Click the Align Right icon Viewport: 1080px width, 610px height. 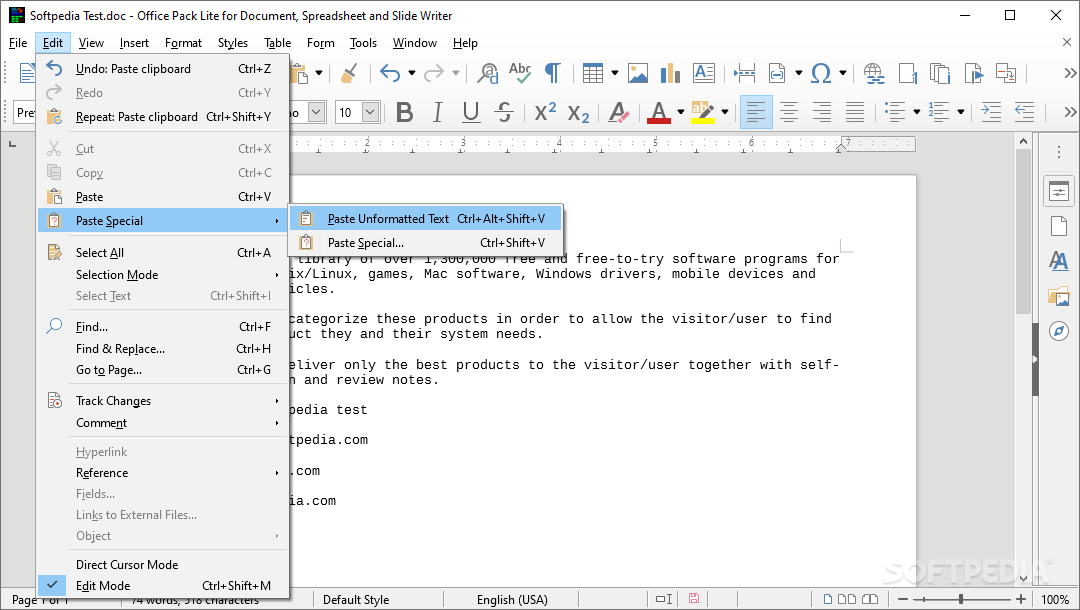[822, 112]
